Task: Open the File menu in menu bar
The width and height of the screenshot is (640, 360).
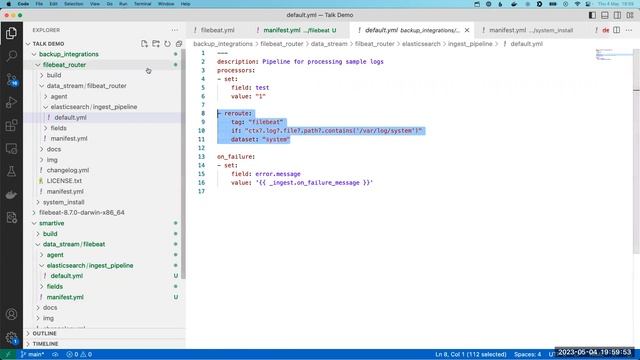Action: coord(39,4)
